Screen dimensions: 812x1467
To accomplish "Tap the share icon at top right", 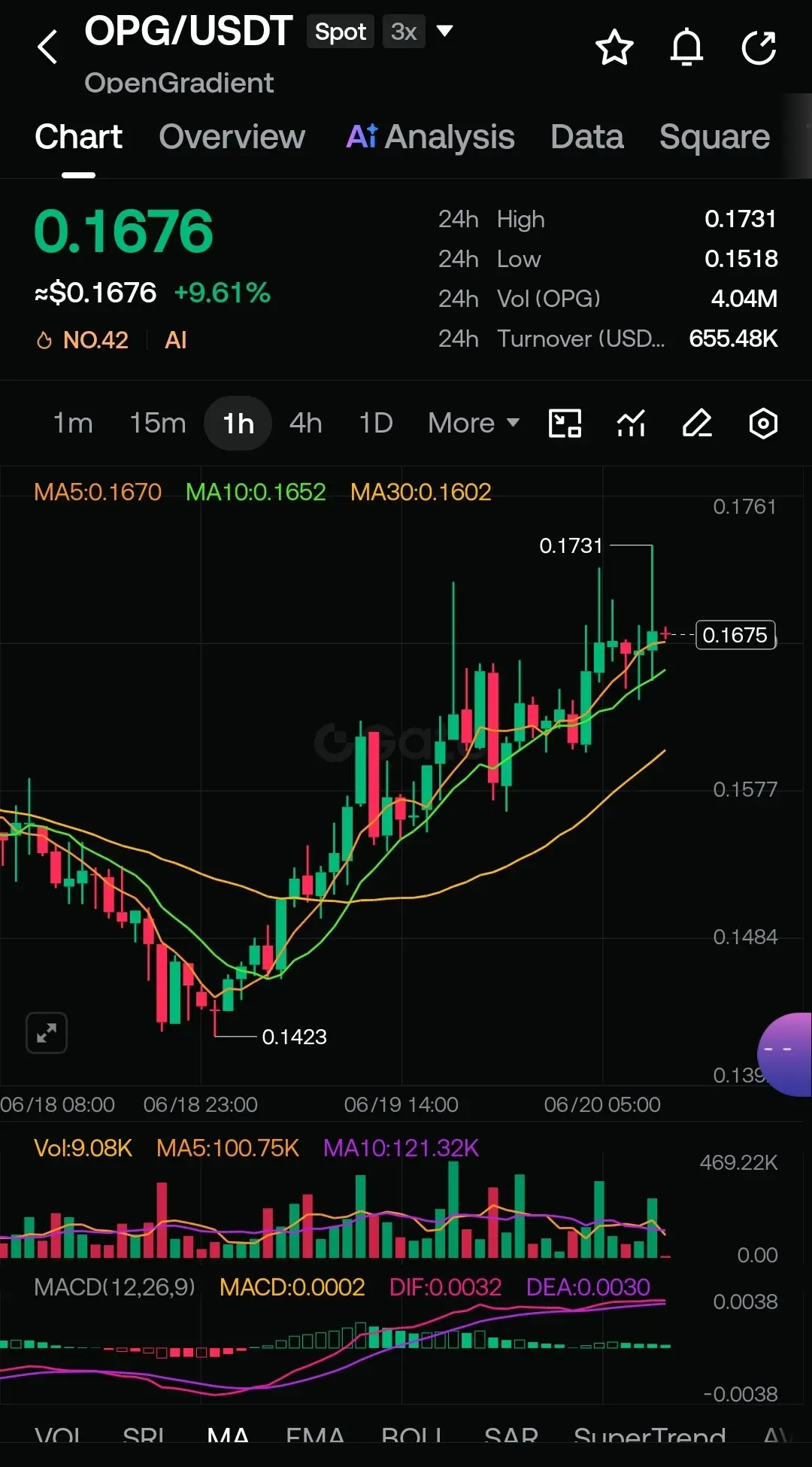I will [x=759, y=48].
